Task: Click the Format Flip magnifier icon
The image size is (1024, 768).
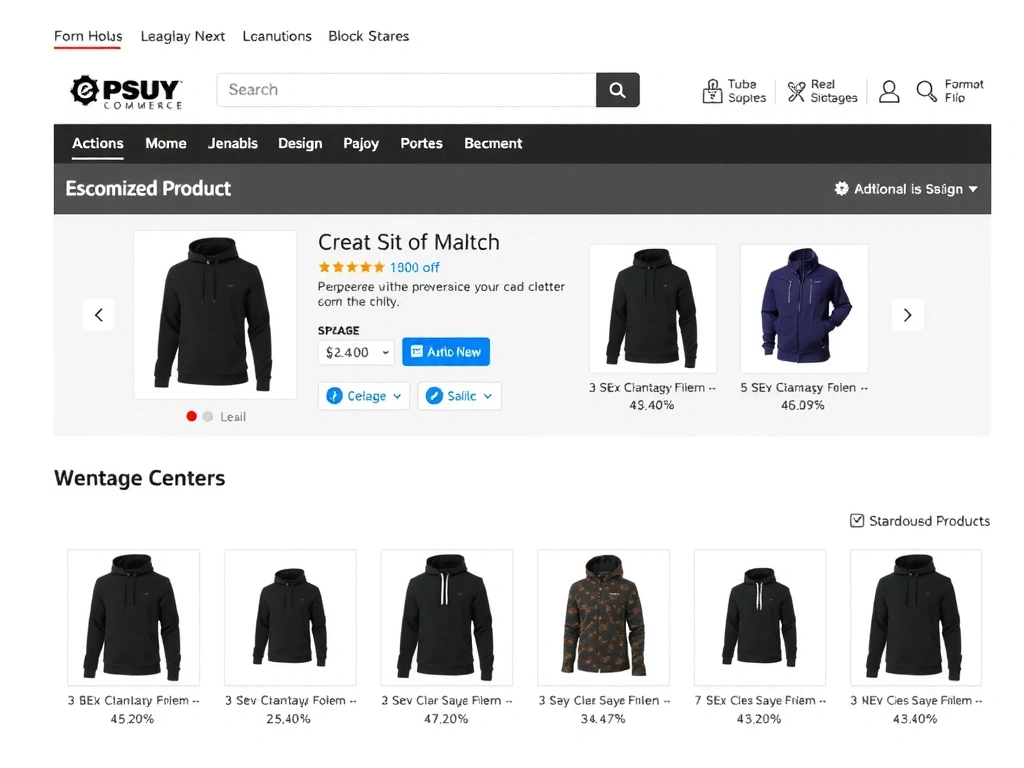Action: [927, 91]
